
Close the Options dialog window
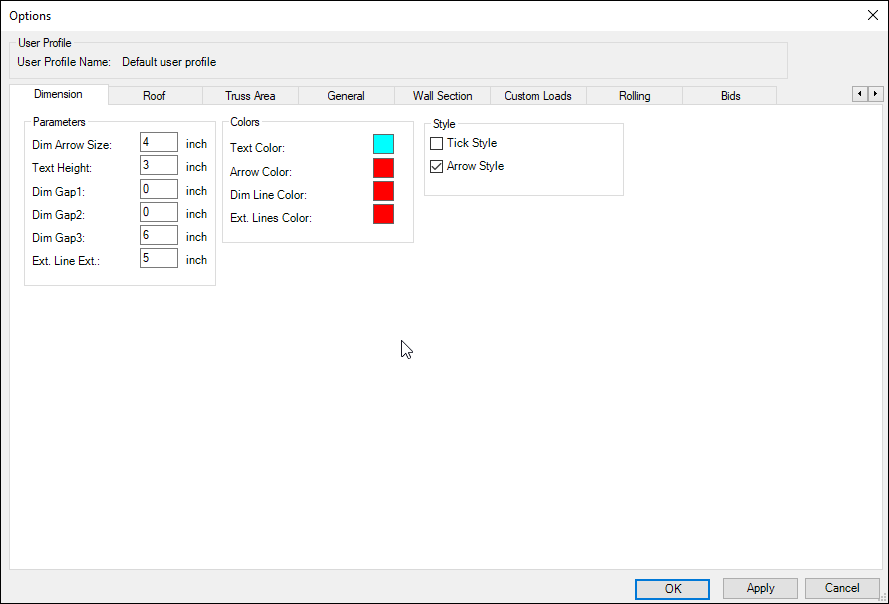coord(872,15)
